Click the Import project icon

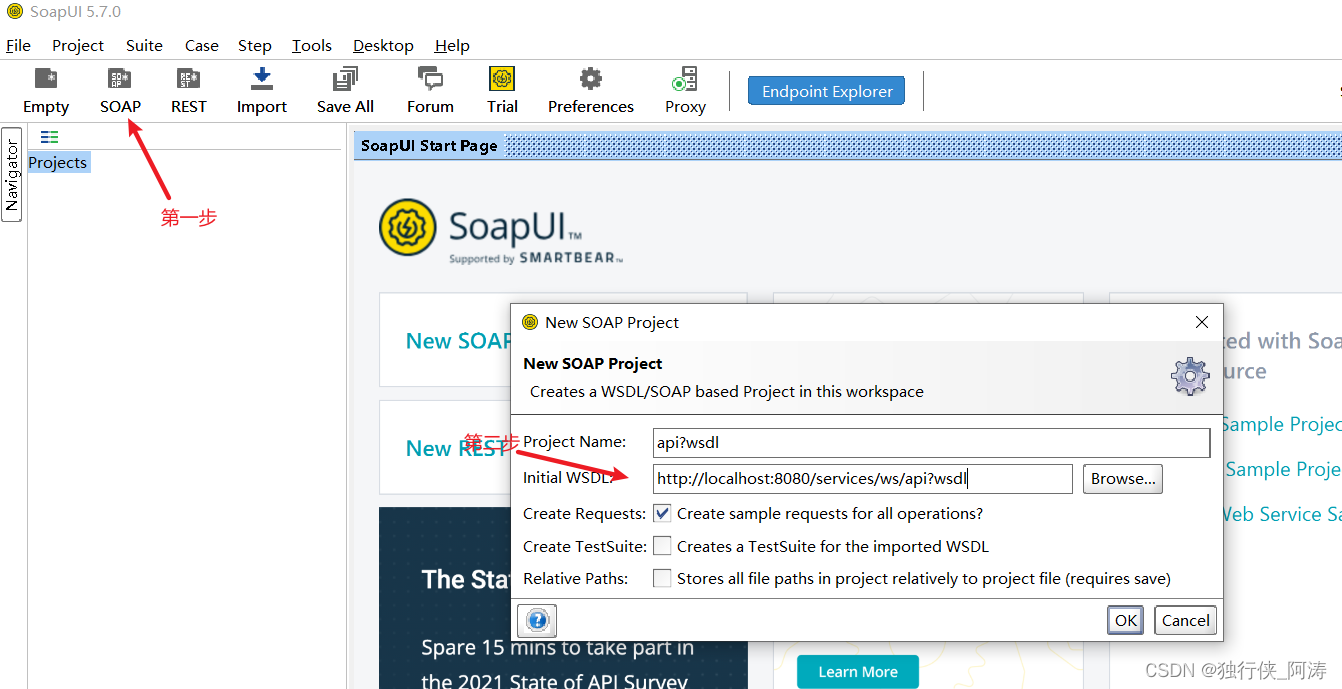click(x=262, y=91)
